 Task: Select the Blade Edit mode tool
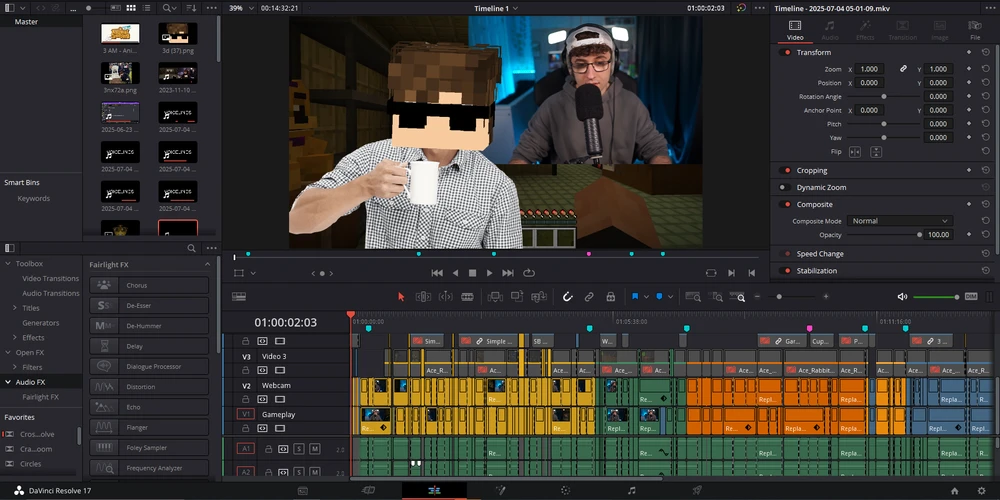[467, 297]
